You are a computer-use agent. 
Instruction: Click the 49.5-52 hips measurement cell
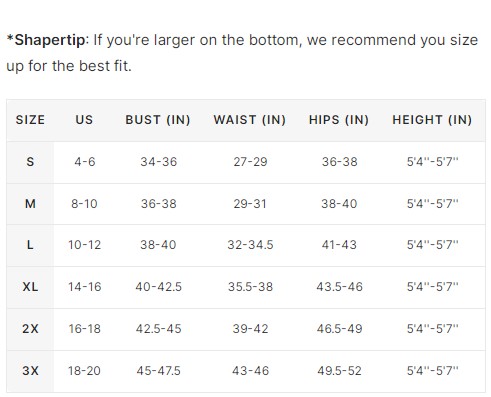[x=339, y=371]
